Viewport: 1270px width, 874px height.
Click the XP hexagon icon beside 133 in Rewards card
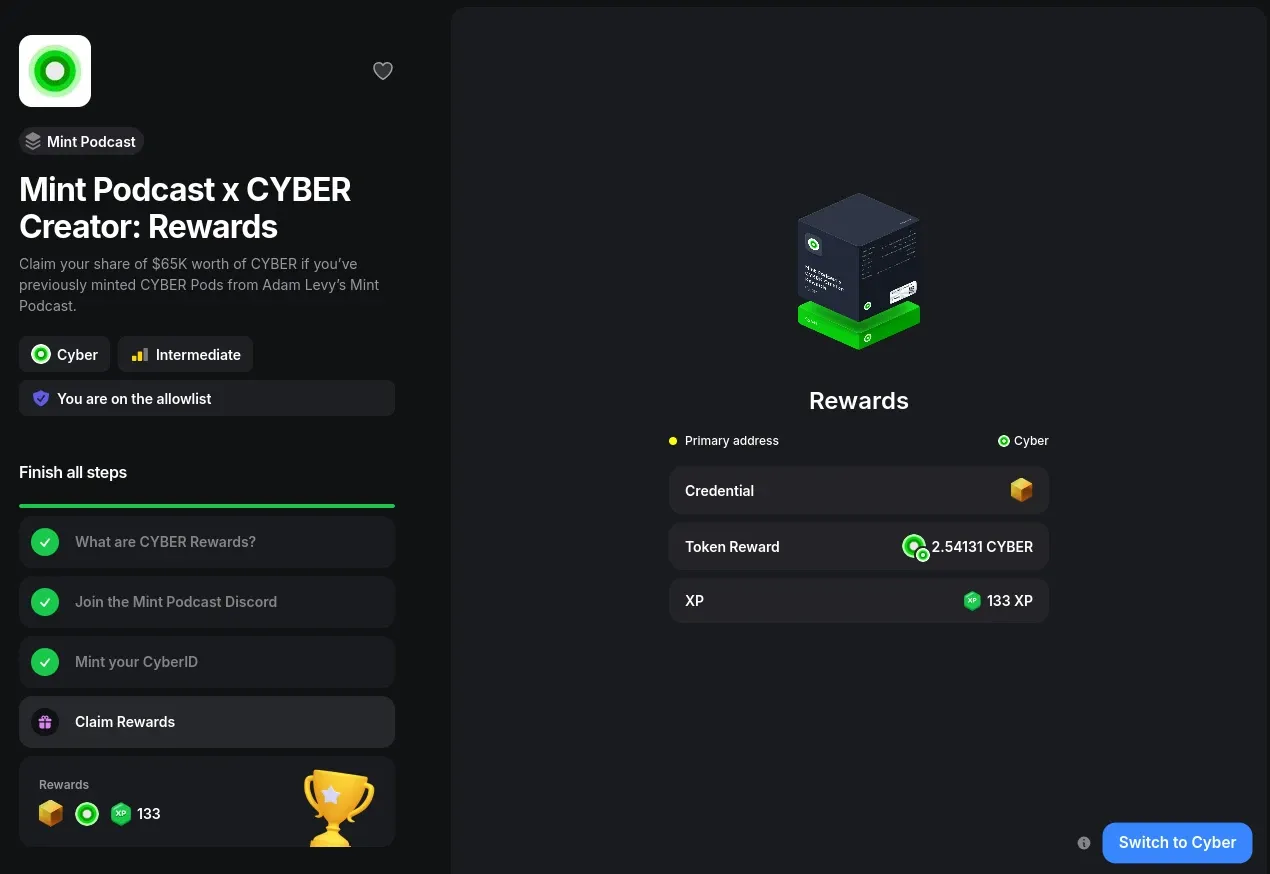121,814
